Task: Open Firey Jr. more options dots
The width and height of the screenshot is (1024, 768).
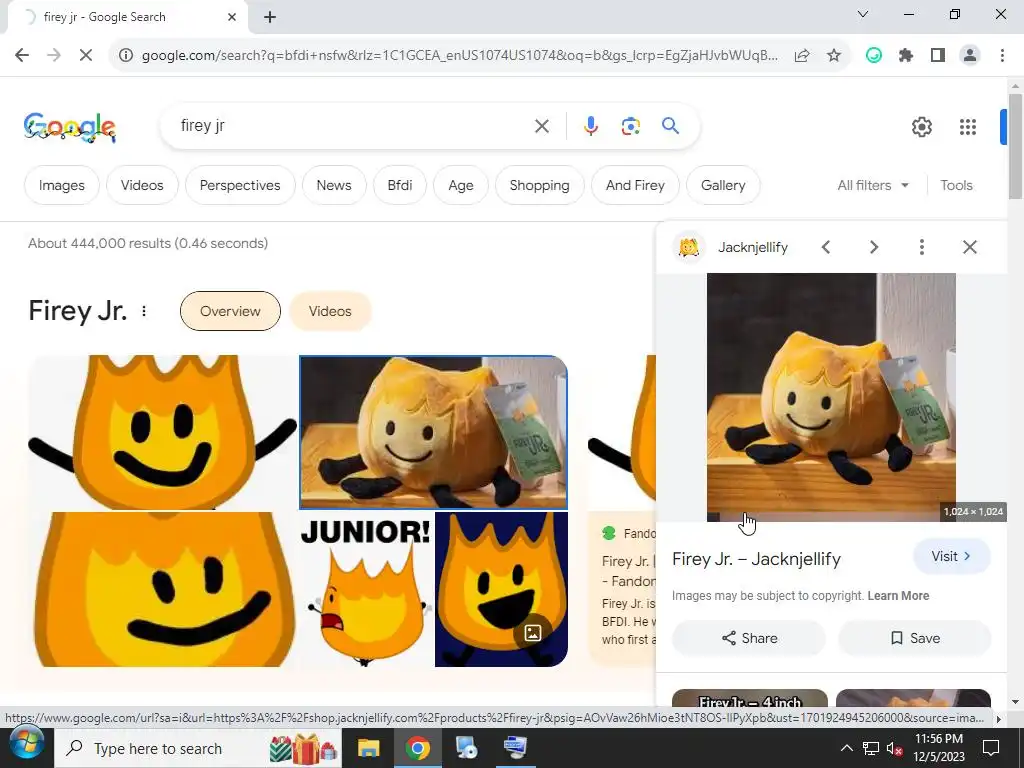Action: [144, 312]
